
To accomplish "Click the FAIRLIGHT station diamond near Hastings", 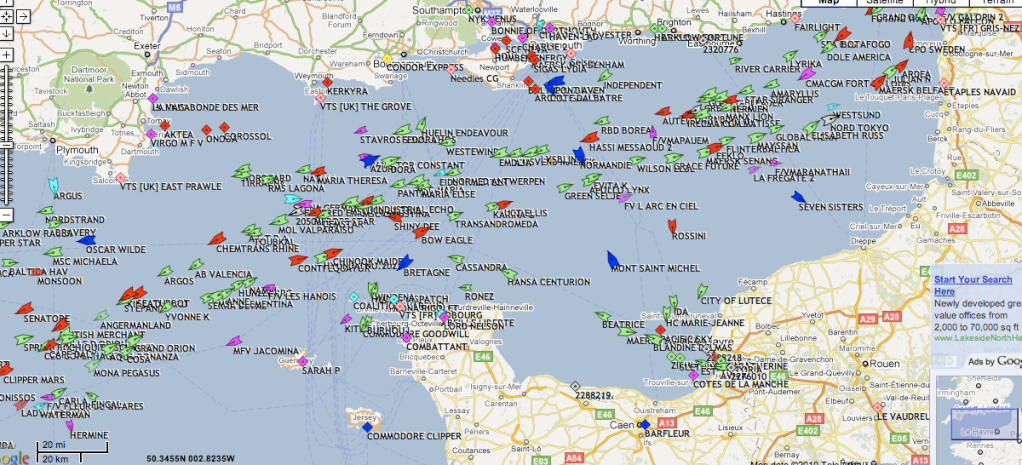I will click(x=795, y=18).
